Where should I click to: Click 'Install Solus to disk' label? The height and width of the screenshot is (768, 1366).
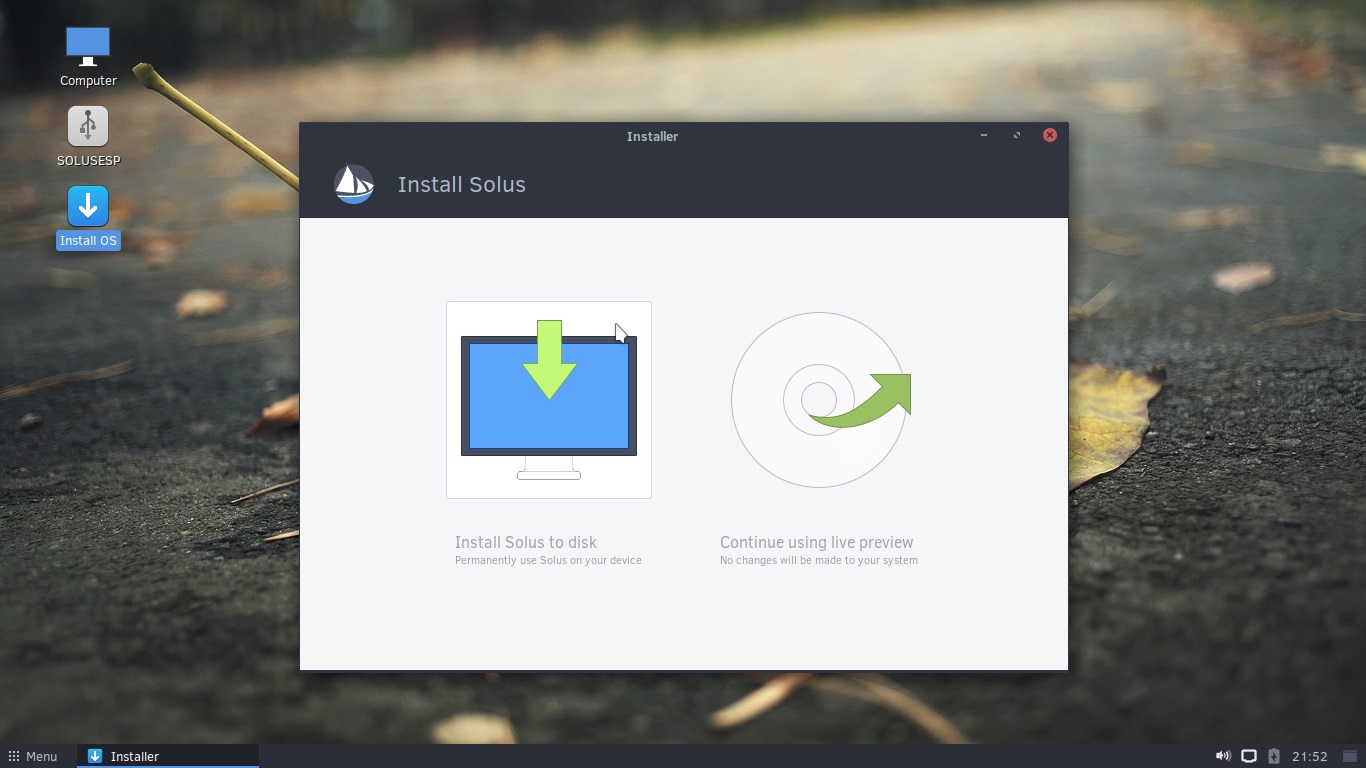tap(526, 542)
